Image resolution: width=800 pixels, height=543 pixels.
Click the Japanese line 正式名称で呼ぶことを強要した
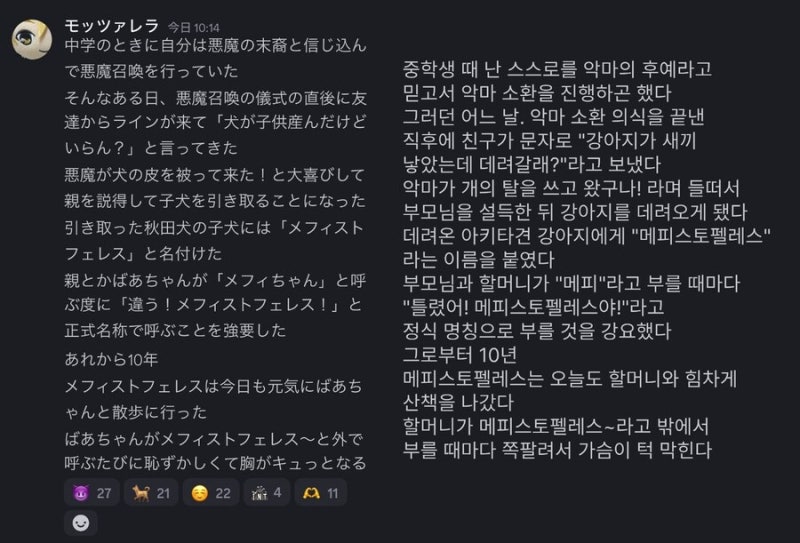(175, 330)
